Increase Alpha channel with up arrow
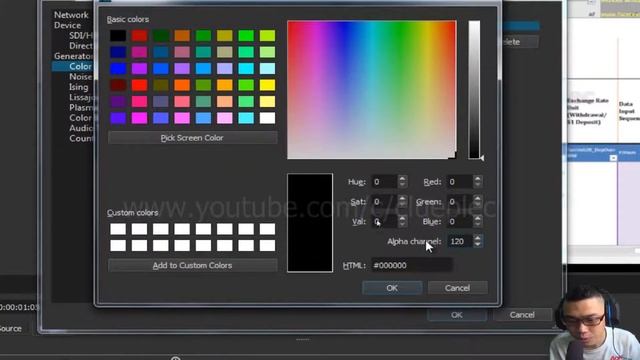The width and height of the screenshot is (640, 360). (478, 238)
